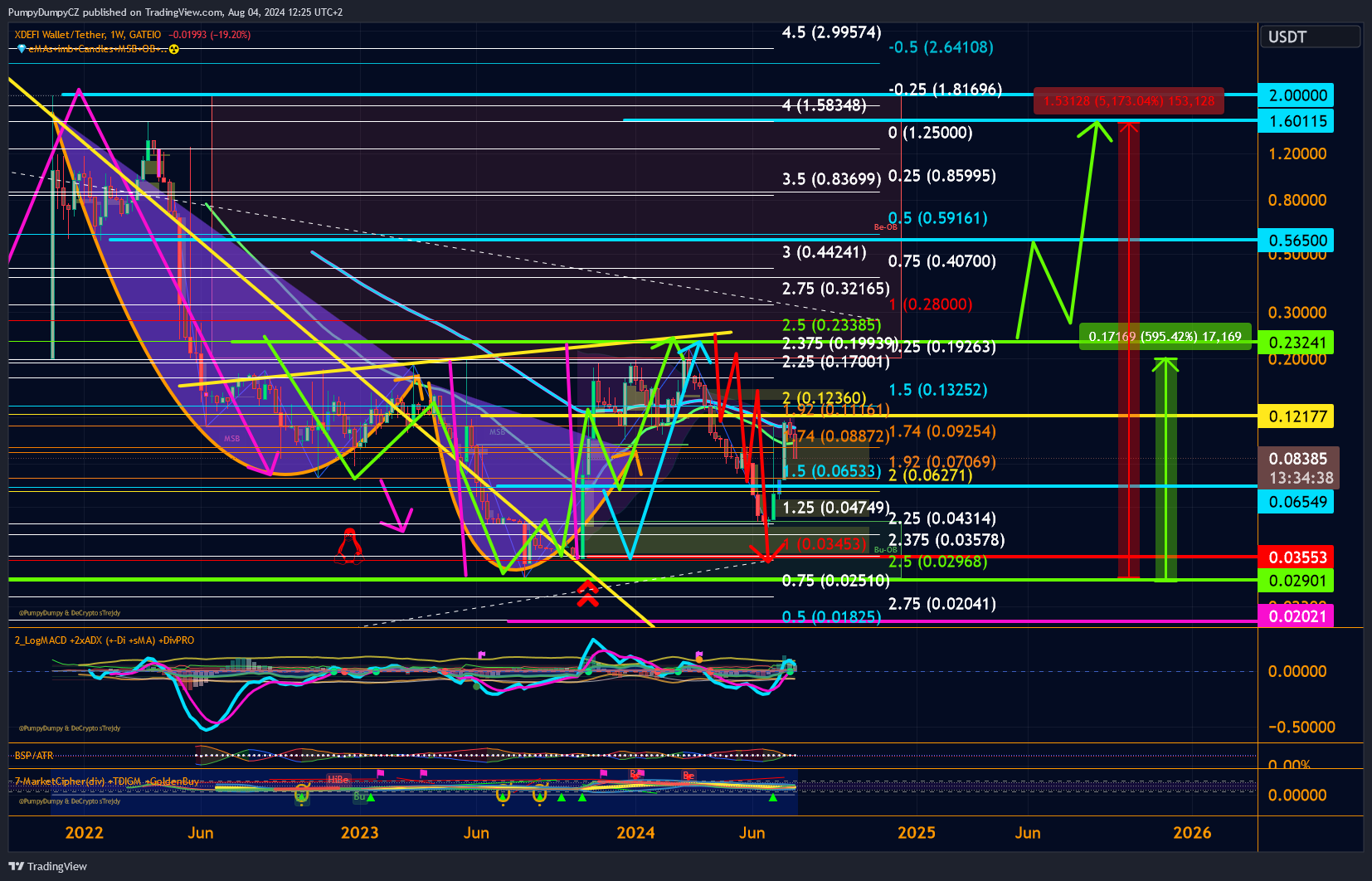This screenshot has height=881, width=1372.
Task: Select the 0.56500 price axis label
Action: [x=1297, y=241]
